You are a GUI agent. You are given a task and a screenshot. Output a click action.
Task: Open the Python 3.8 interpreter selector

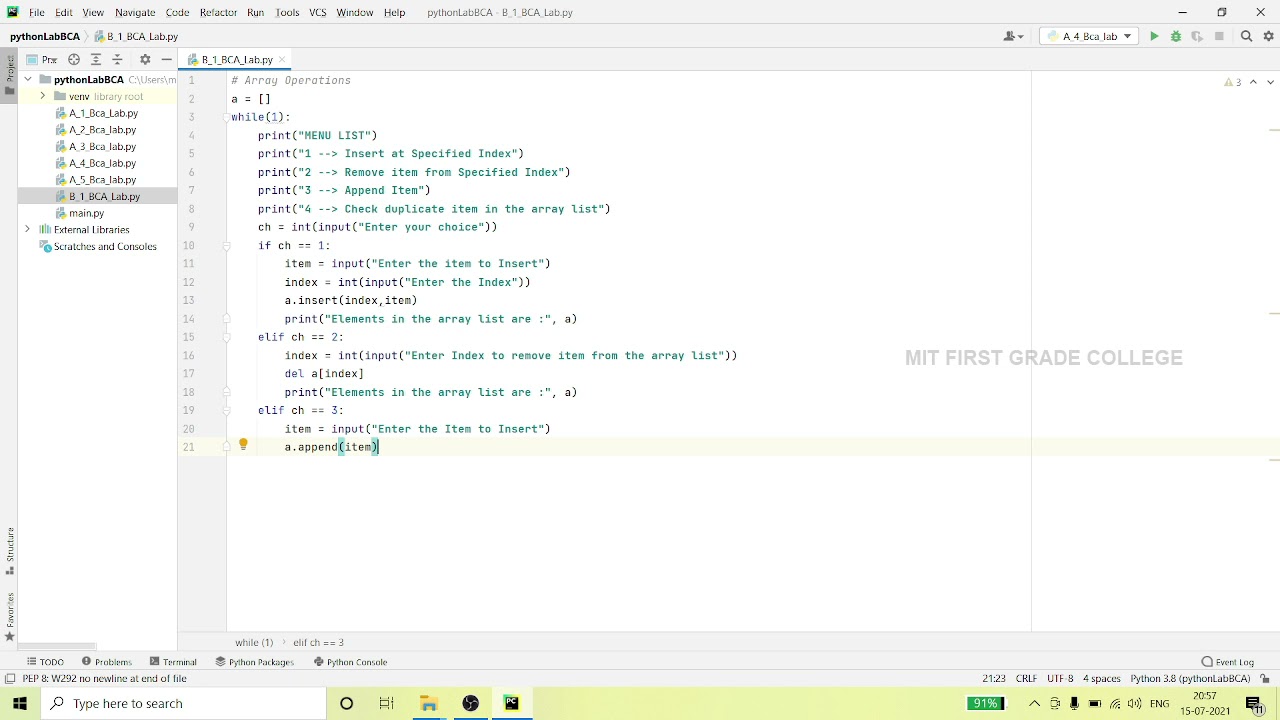[x=1190, y=679]
